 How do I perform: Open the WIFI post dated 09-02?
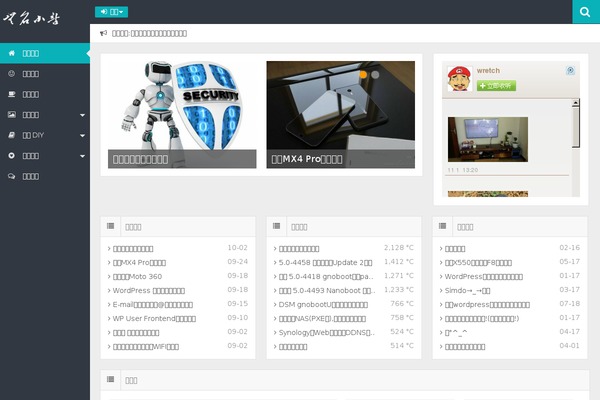point(146,347)
